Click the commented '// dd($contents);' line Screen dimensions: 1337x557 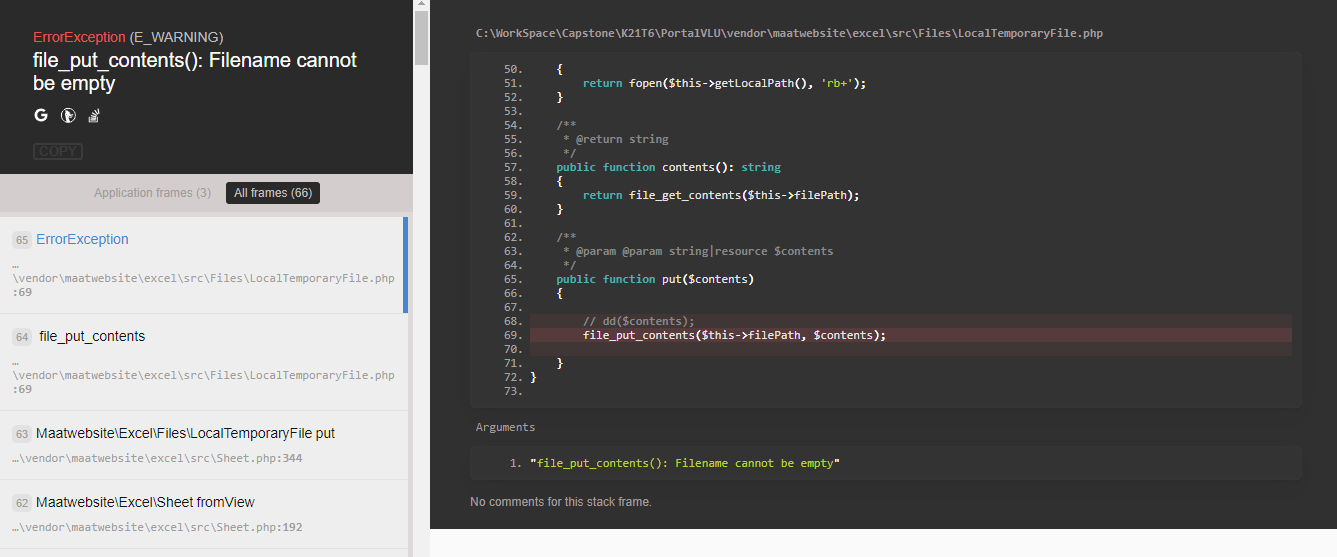pos(638,321)
